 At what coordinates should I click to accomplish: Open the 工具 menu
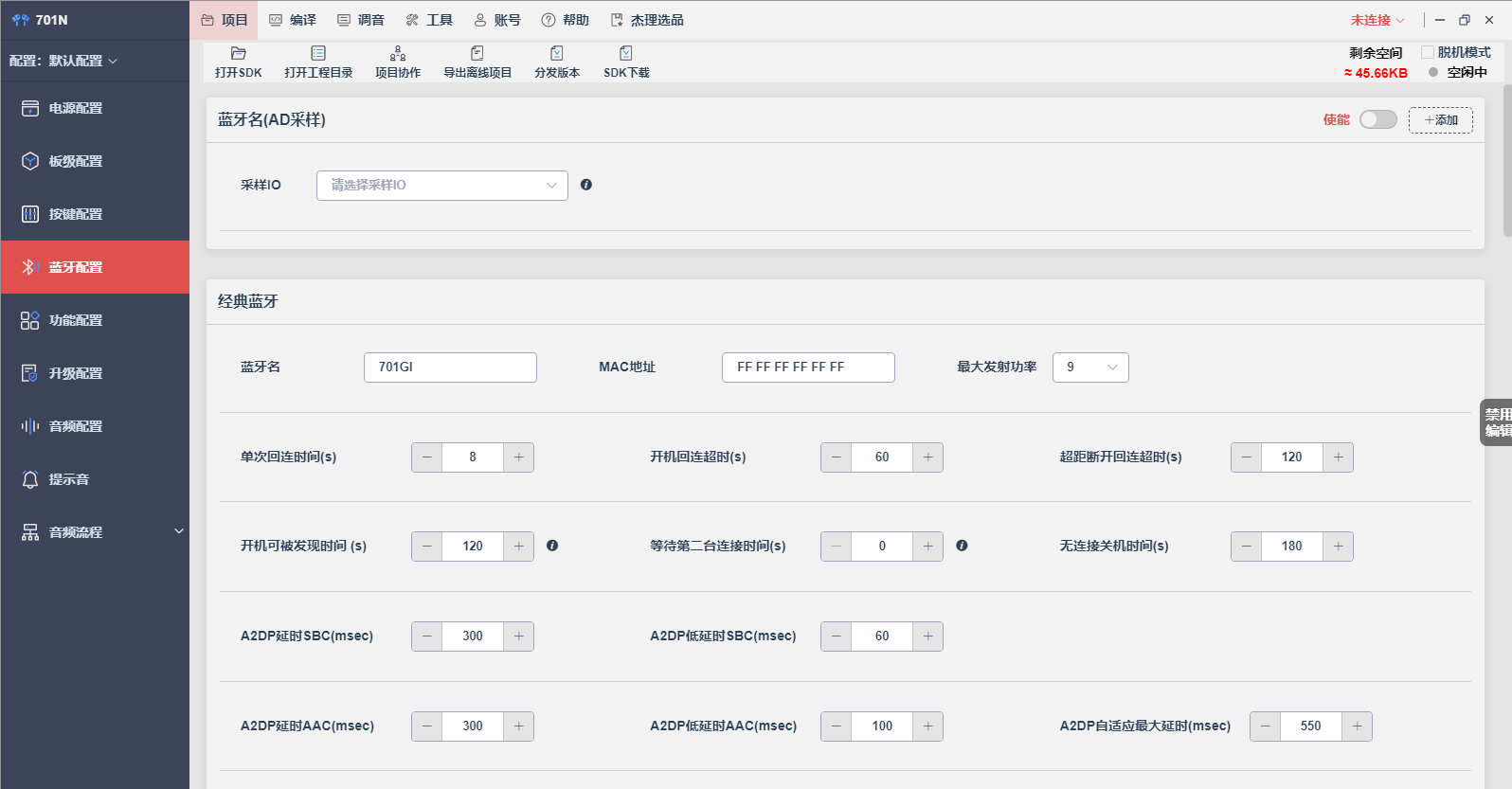point(429,20)
